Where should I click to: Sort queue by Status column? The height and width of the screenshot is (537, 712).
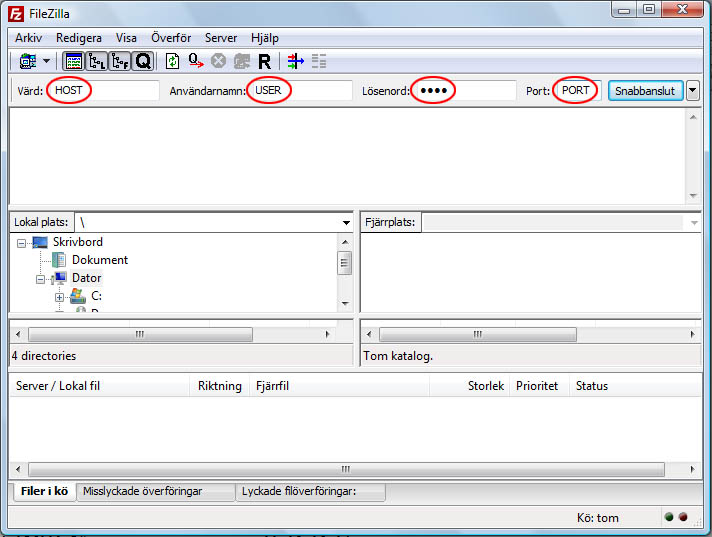coord(636,386)
